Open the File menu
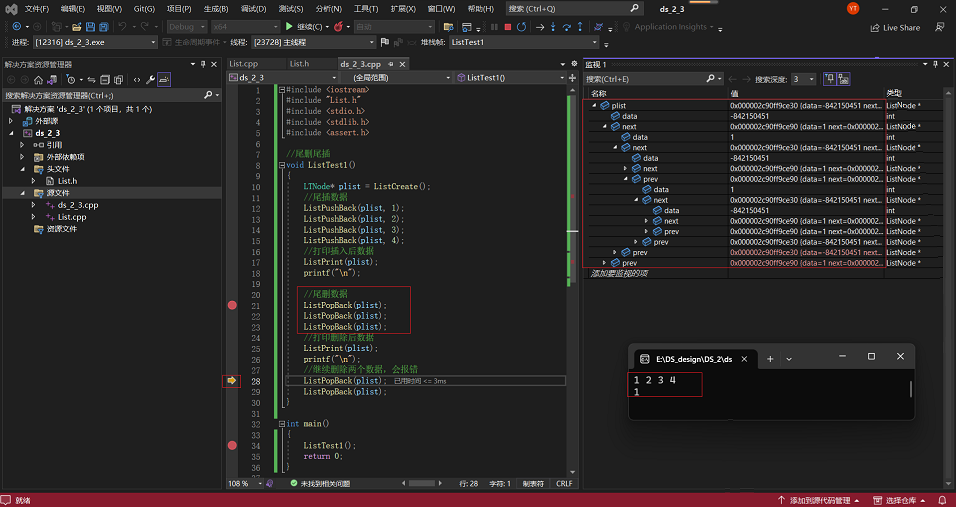The height and width of the screenshot is (507, 956). (37, 9)
